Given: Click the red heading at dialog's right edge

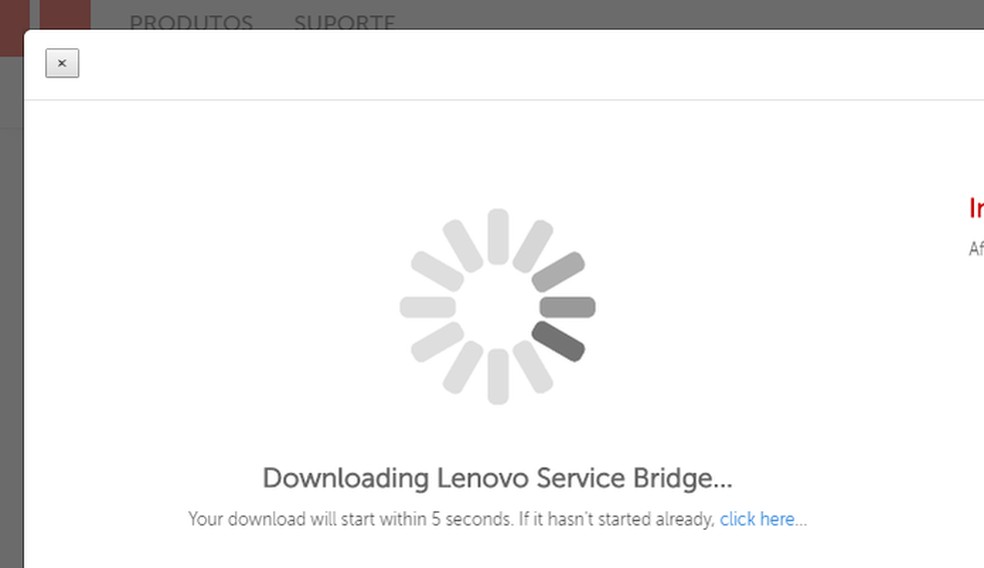Looking at the screenshot, I should click(976, 208).
